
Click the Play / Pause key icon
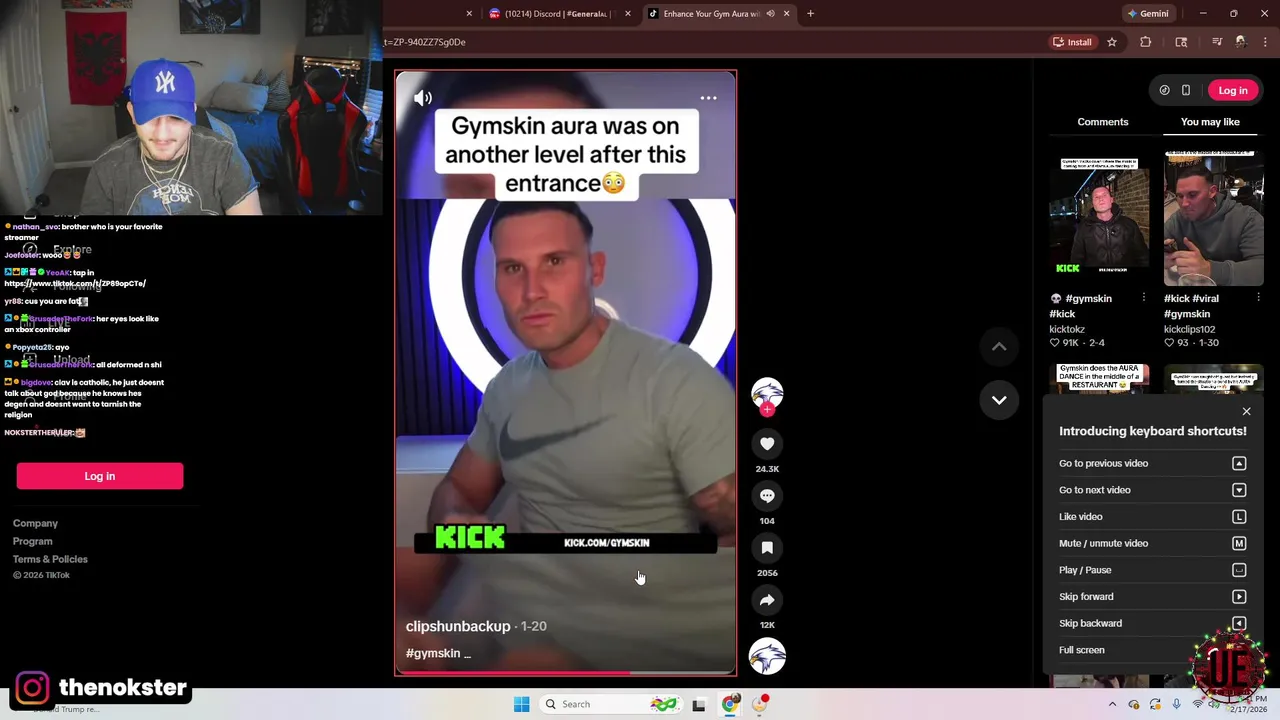pos(1239,570)
